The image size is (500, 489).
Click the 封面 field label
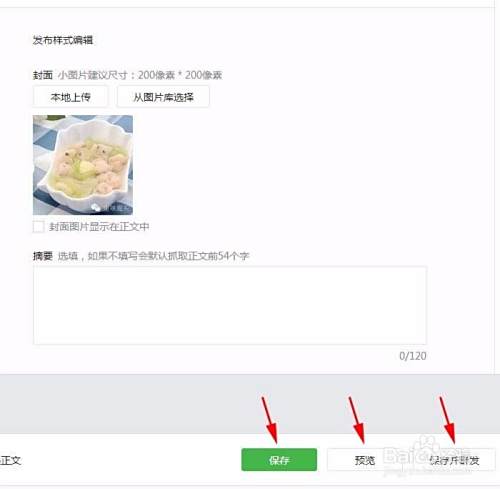tap(43, 75)
